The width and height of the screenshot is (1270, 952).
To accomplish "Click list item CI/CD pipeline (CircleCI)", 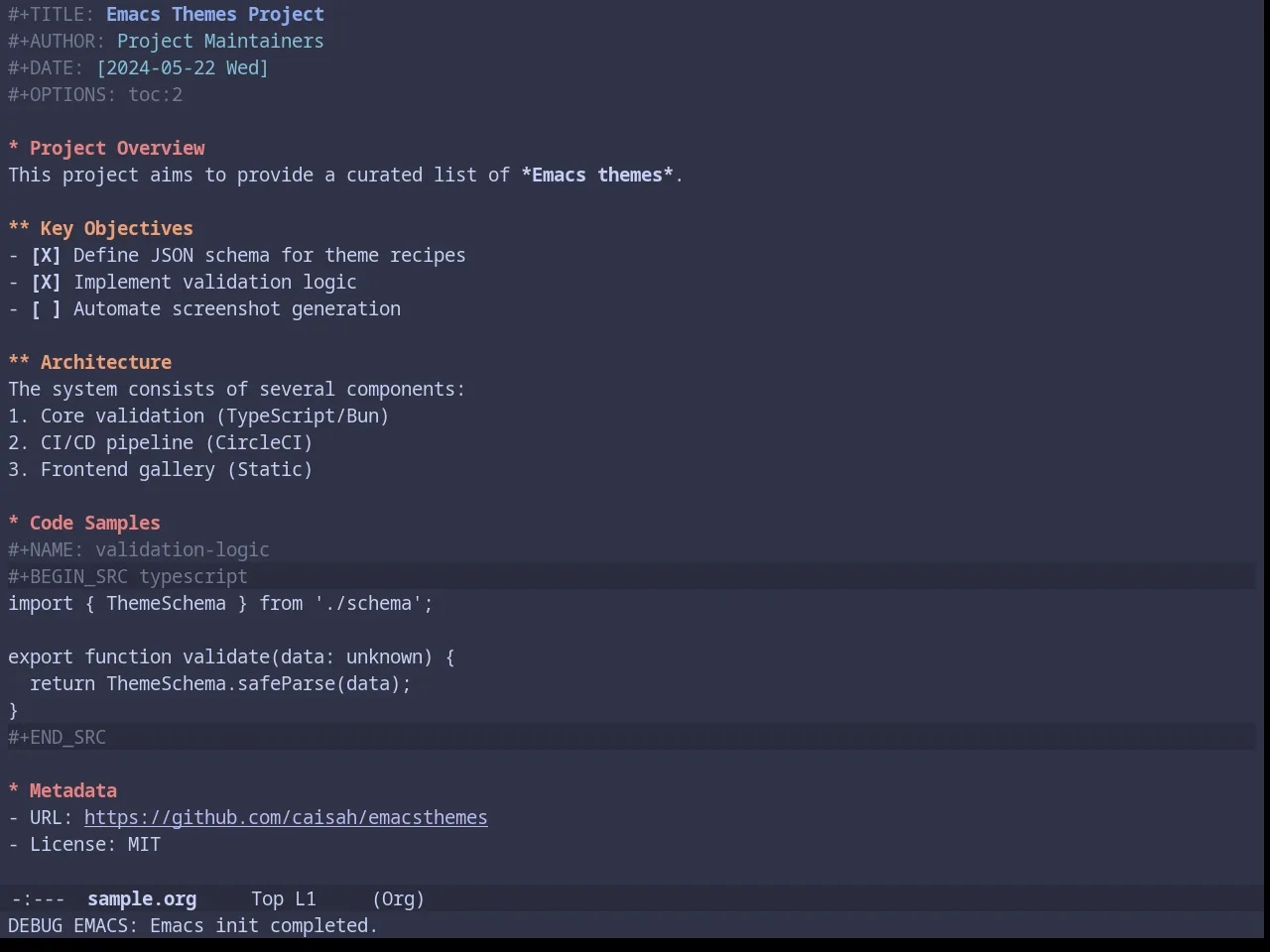I will point(161,443).
